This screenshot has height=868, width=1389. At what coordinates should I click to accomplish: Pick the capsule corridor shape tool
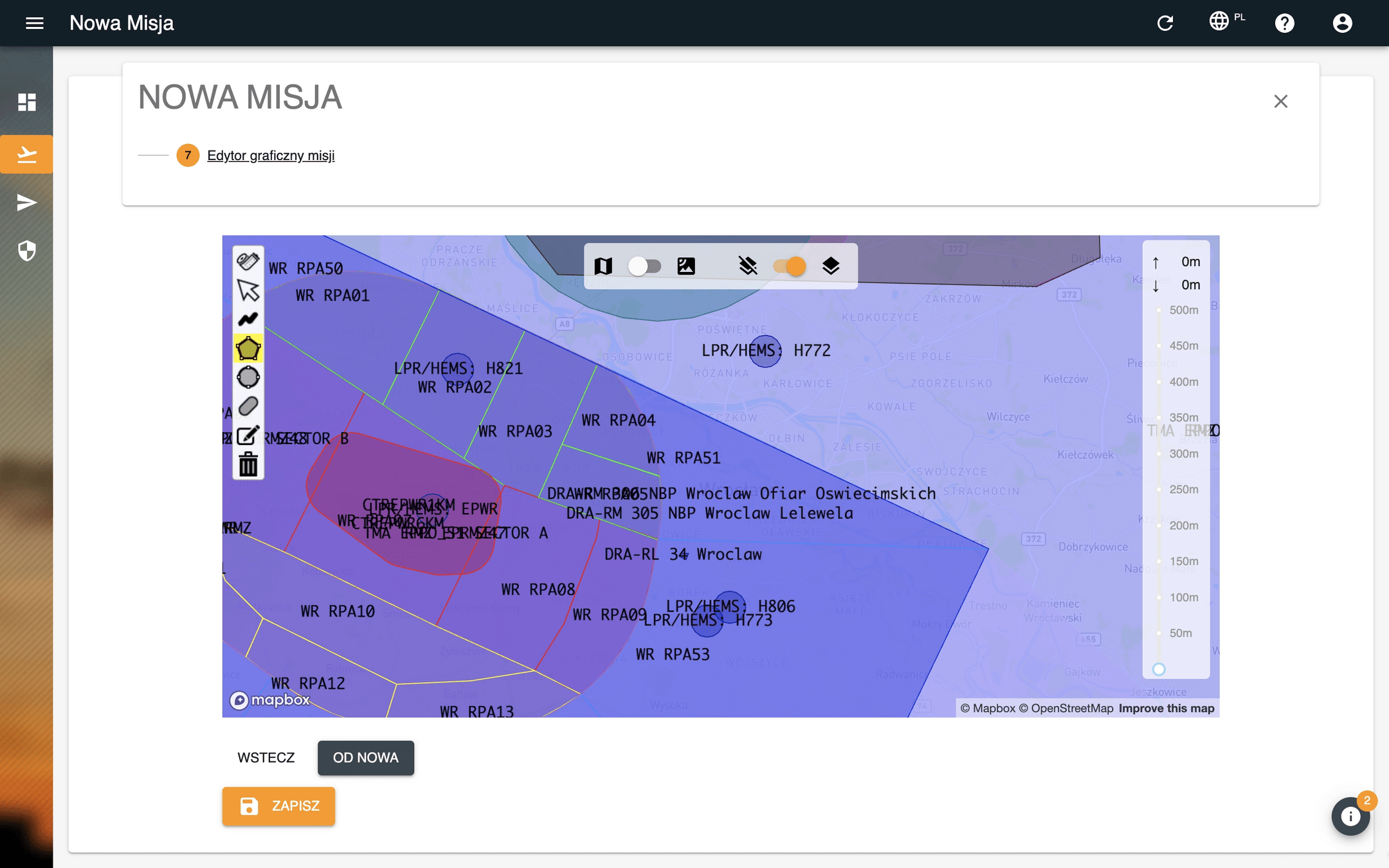click(x=248, y=406)
